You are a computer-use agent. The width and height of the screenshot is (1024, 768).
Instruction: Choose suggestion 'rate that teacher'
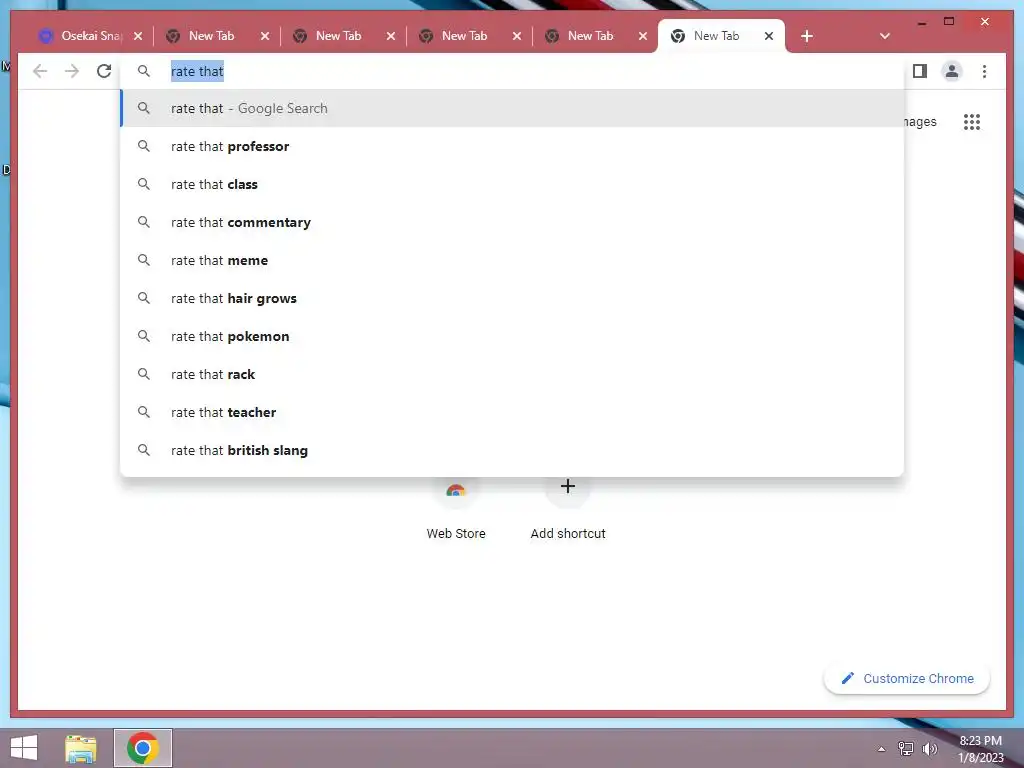pos(512,412)
